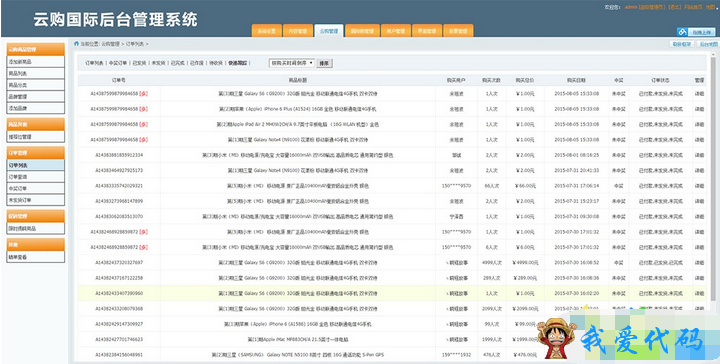Open 详细 for order A14383062083513070

[x=699, y=217]
